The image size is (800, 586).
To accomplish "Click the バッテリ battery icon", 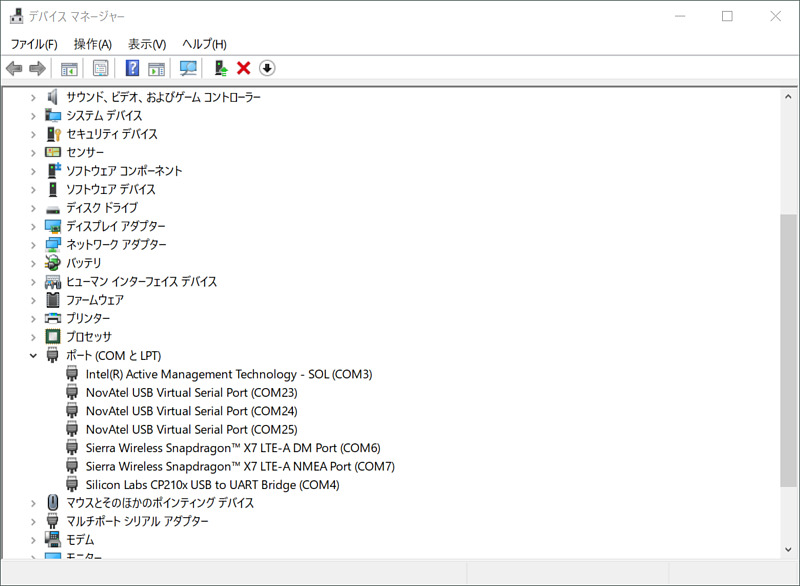I will [x=52, y=263].
